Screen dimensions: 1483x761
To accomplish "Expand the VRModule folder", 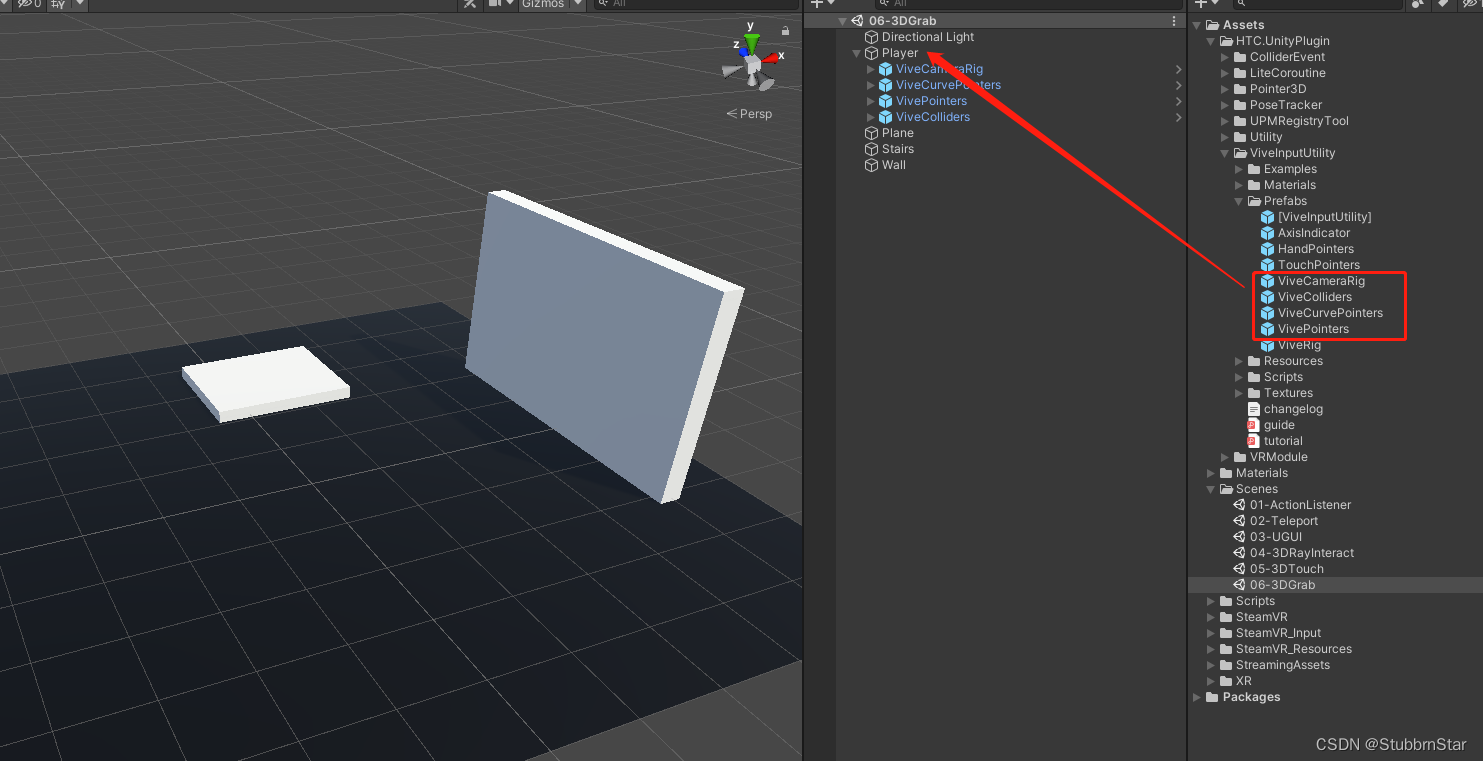I will click(x=1225, y=457).
